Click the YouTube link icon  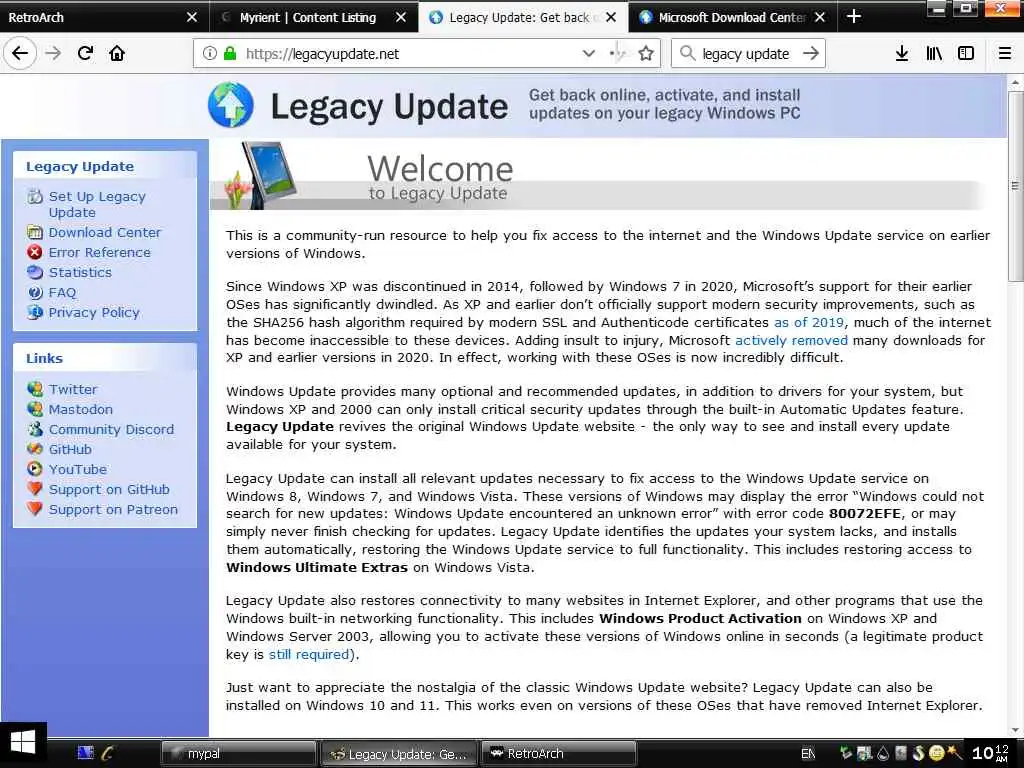point(35,469)
